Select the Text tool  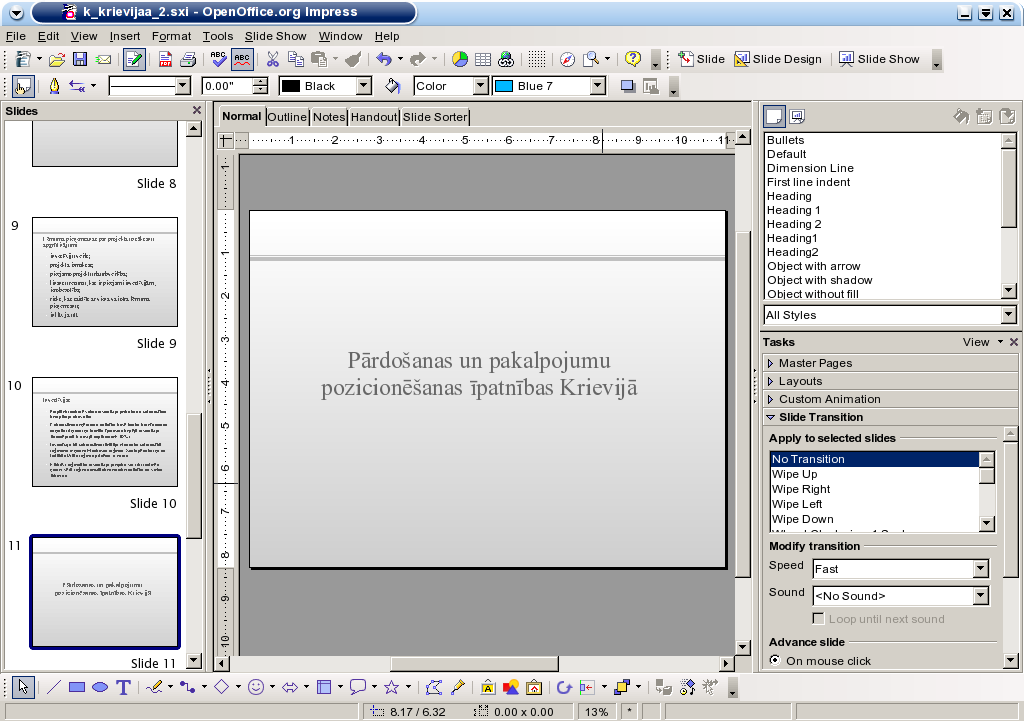pyautogui.click(x=123, y=687)
